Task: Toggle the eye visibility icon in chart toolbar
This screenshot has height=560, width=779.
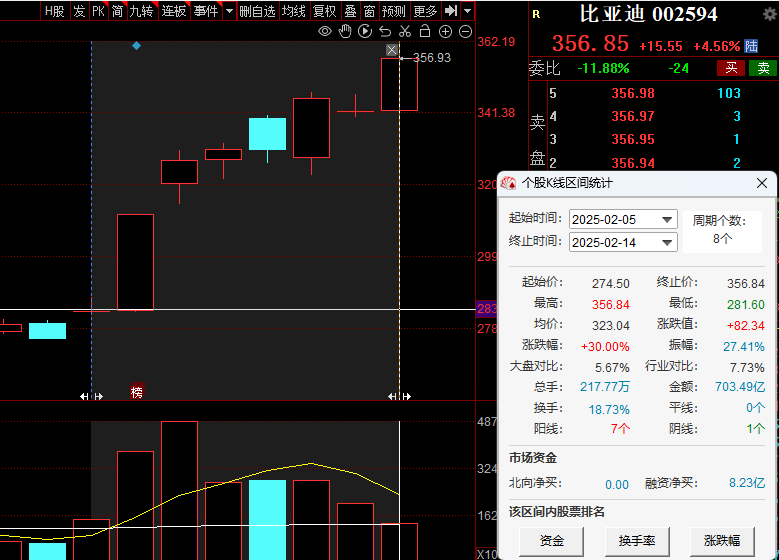Action: [x=325, y=32]
